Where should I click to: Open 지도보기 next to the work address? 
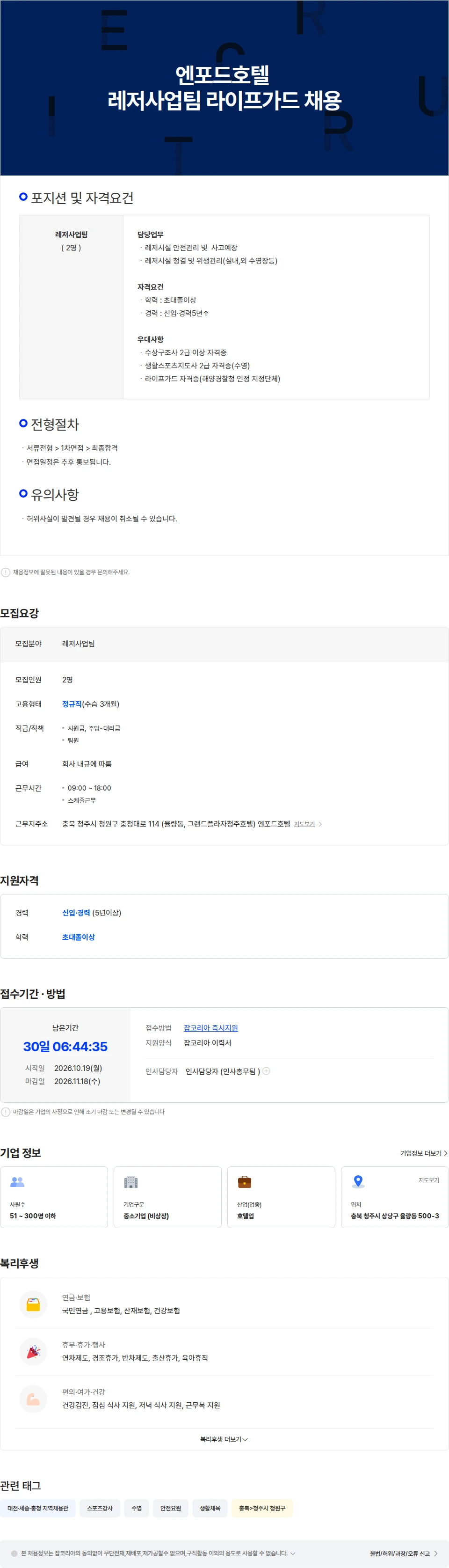tap(304, 824)
